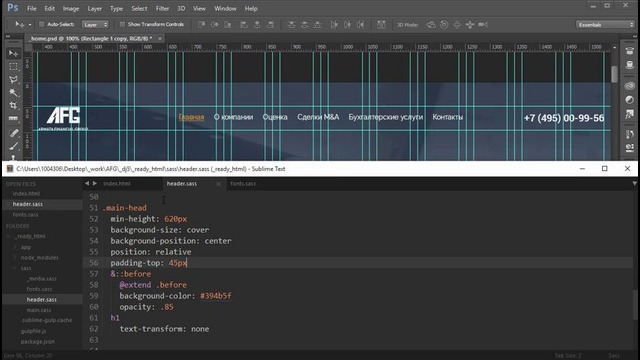Click Align vertical centers icon
The width and height of the screenshot is (640, 360).
point(214,24)
